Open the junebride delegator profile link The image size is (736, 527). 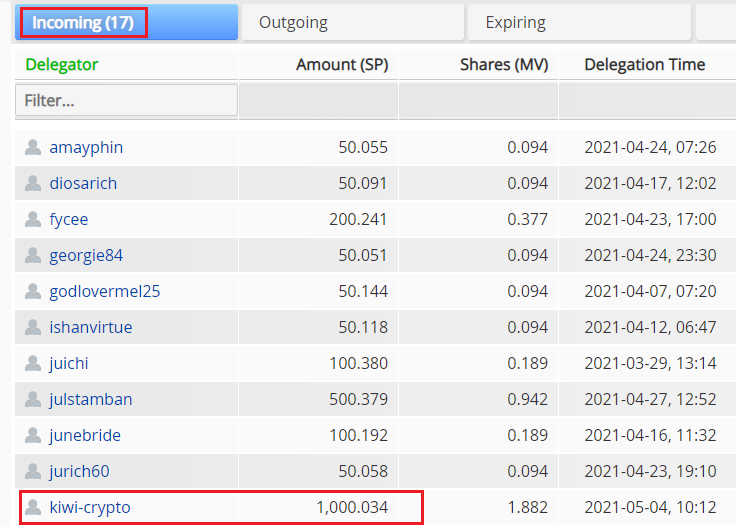85,435
